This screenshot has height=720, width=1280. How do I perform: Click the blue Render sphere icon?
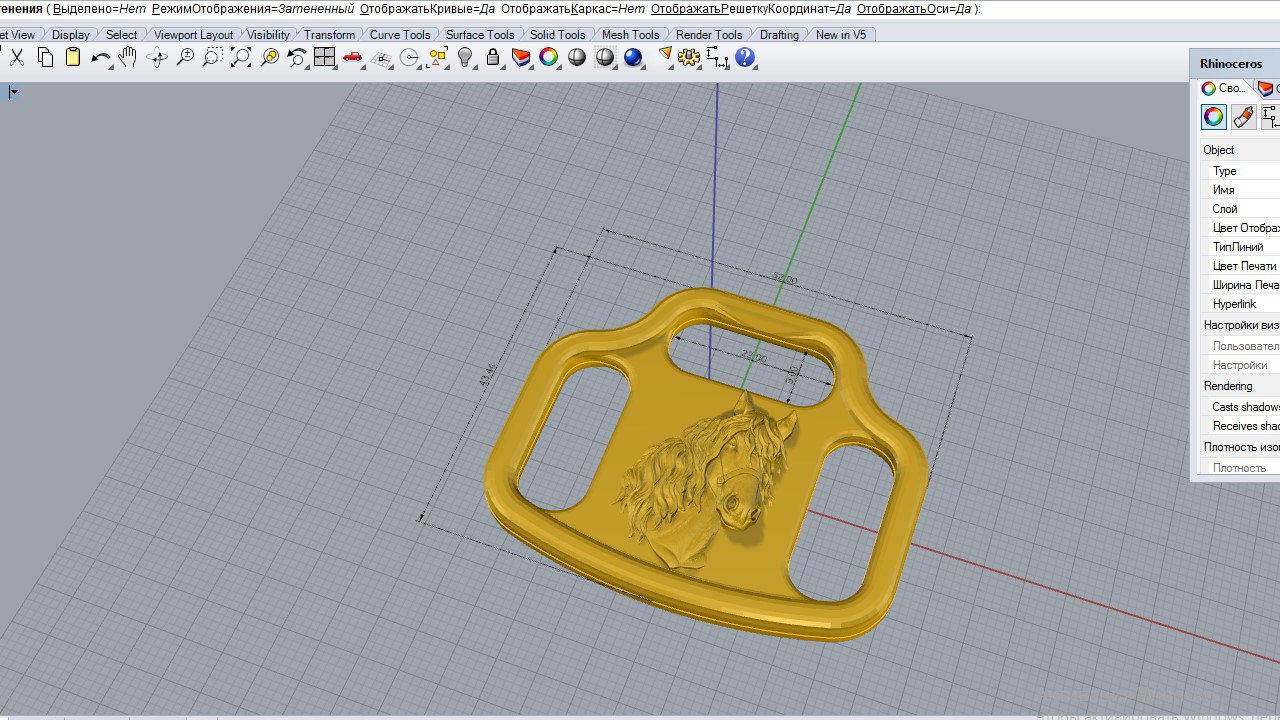(x=632, y=58)
